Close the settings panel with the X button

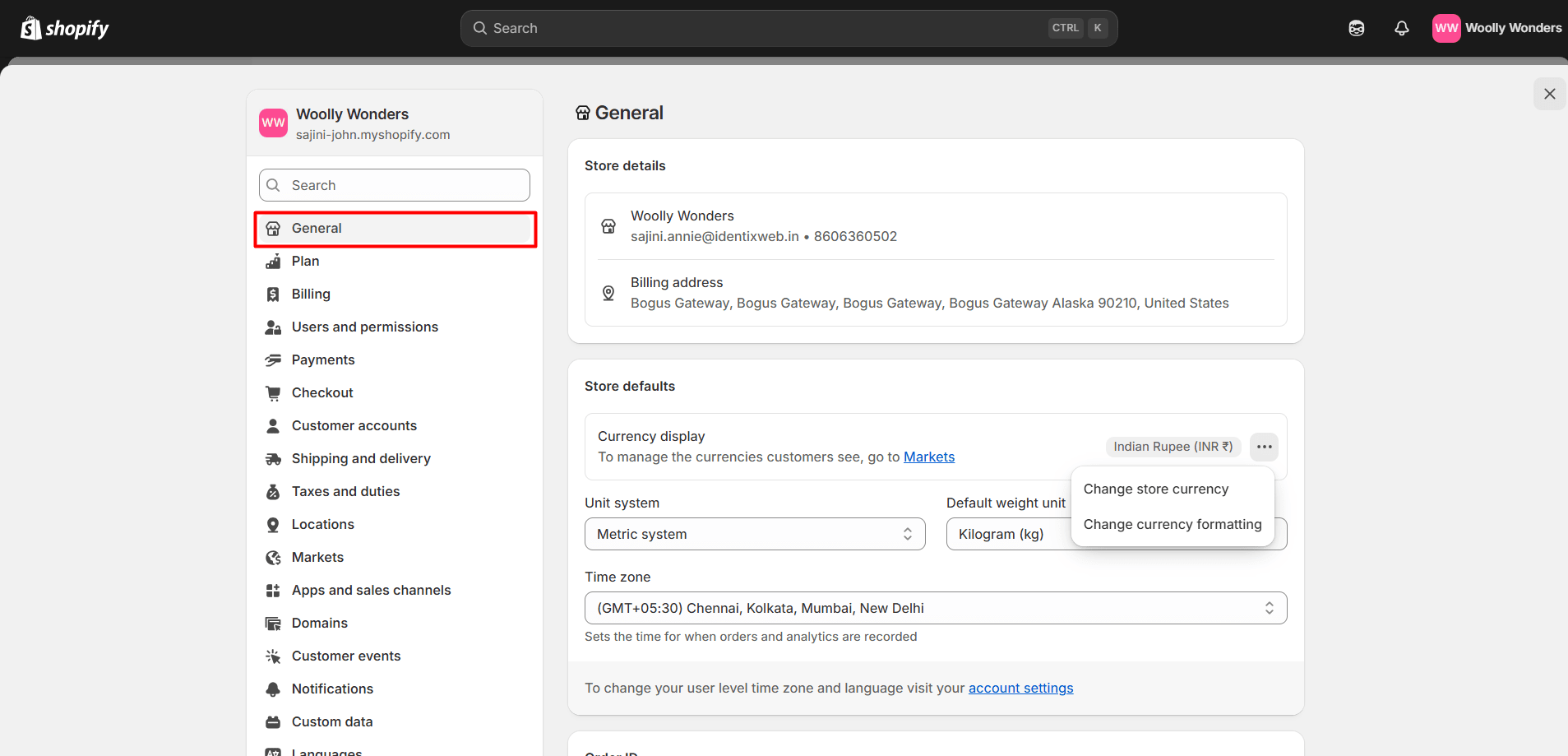1550,94
